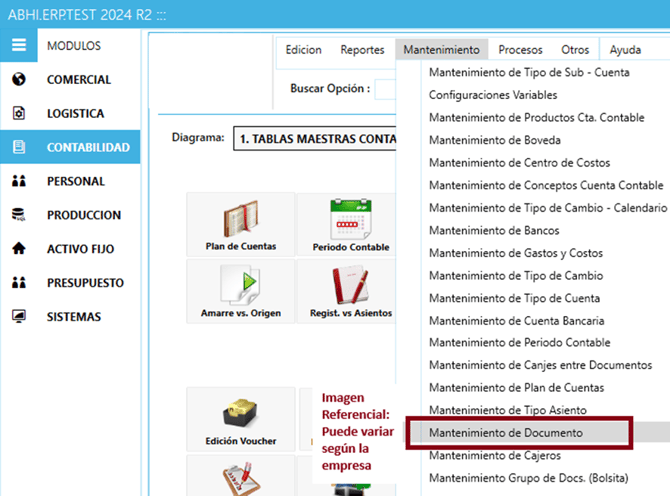Select Mantenimiento de Bancos menu entry
The width and height of the screenshot is (670, 496).
(x=494, y=230)
